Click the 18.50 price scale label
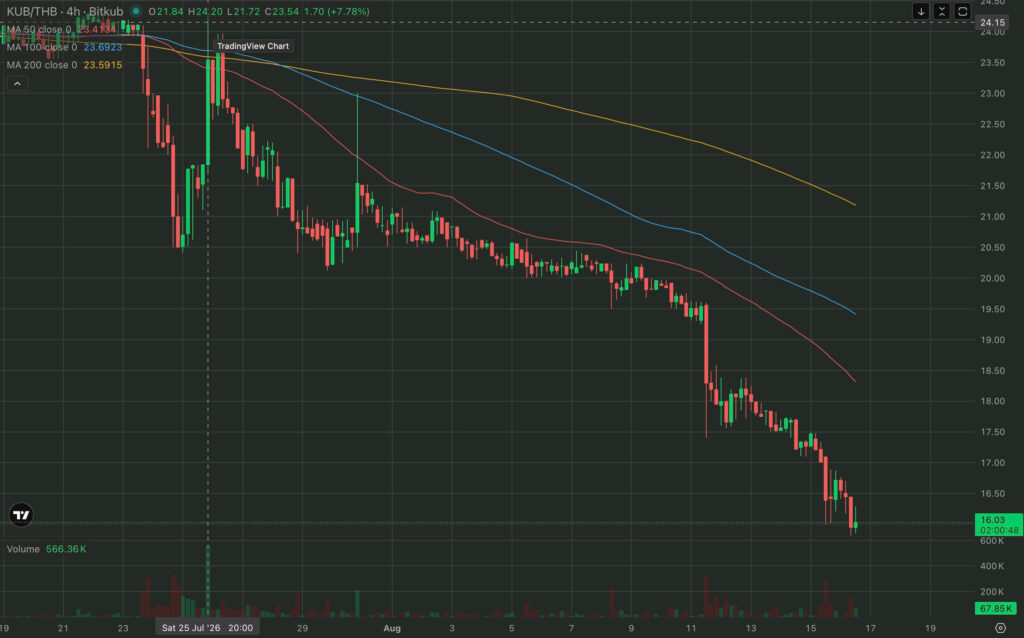Image resolution: width=1024 pixels, height=638 pixels. [992, 370]
